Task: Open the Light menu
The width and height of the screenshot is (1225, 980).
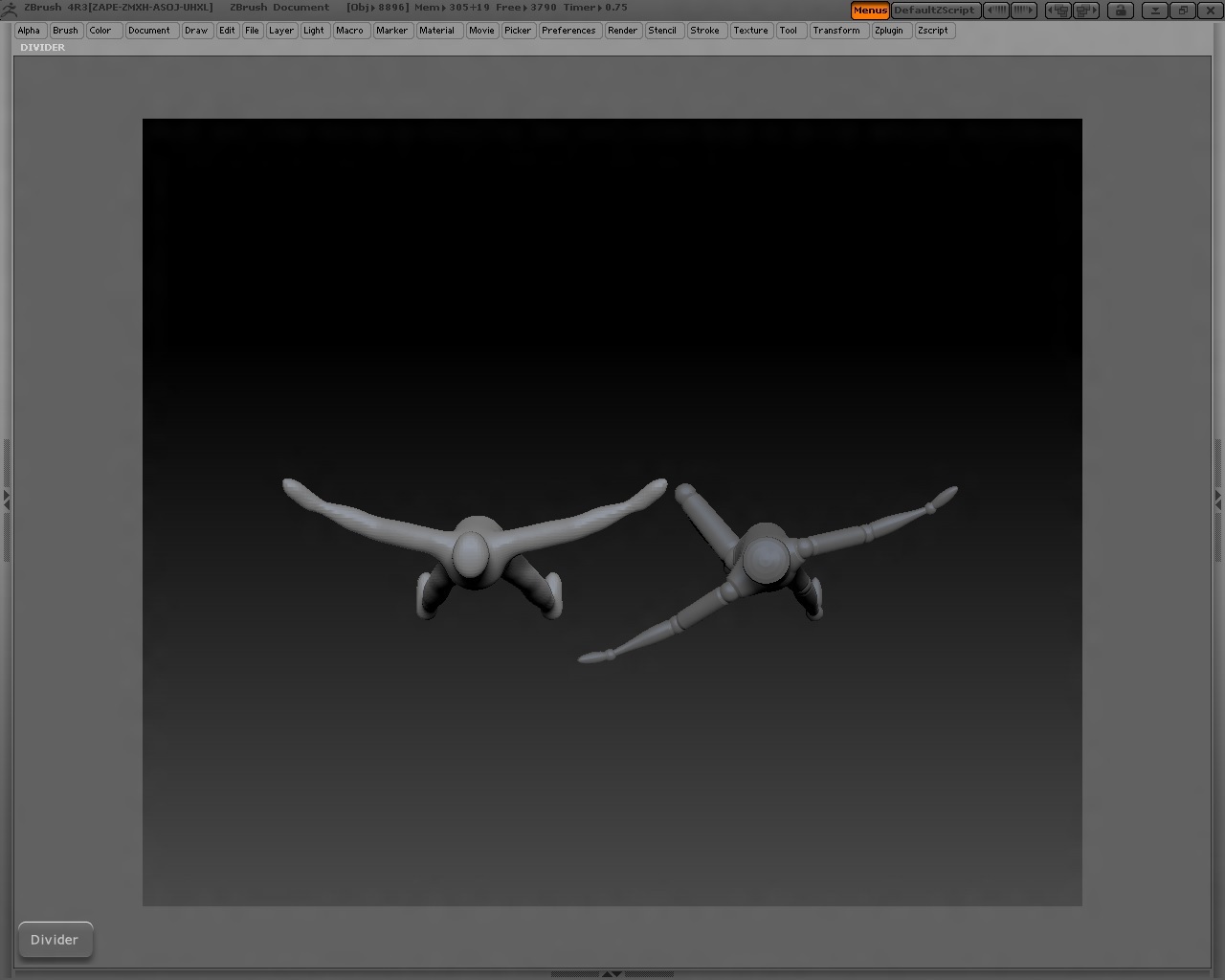Action: click(314, 31)
